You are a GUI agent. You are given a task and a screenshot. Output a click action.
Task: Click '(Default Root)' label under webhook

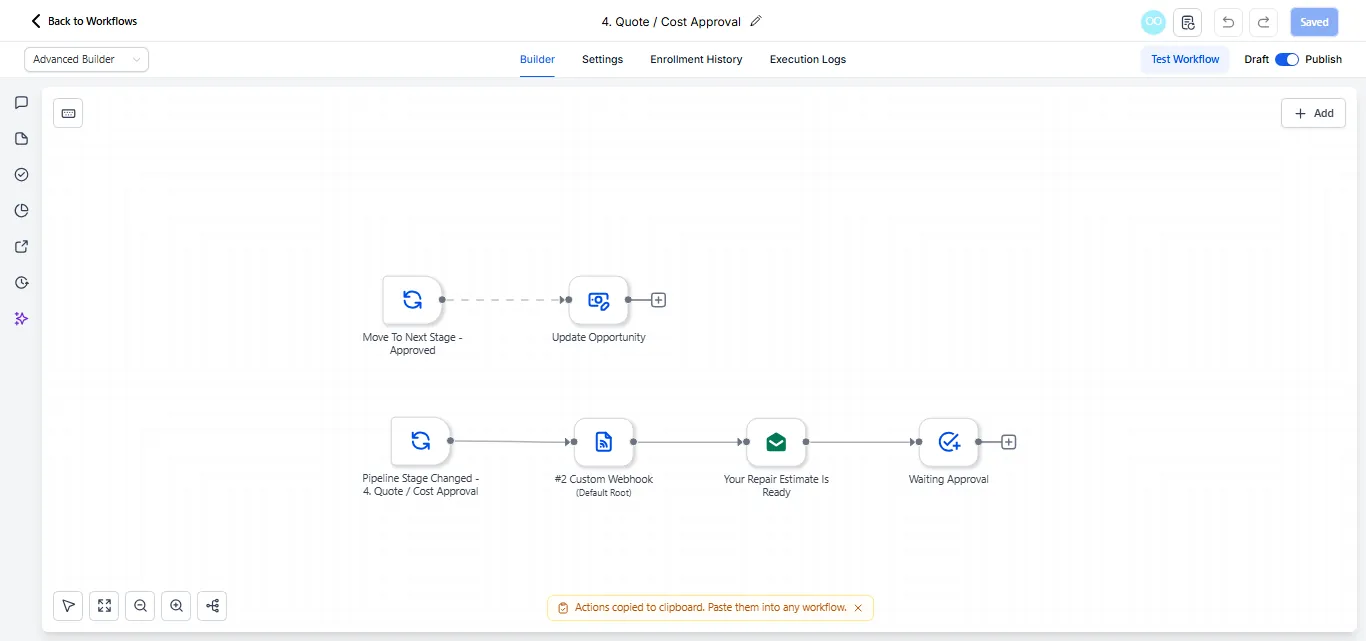tap(603, 493)
